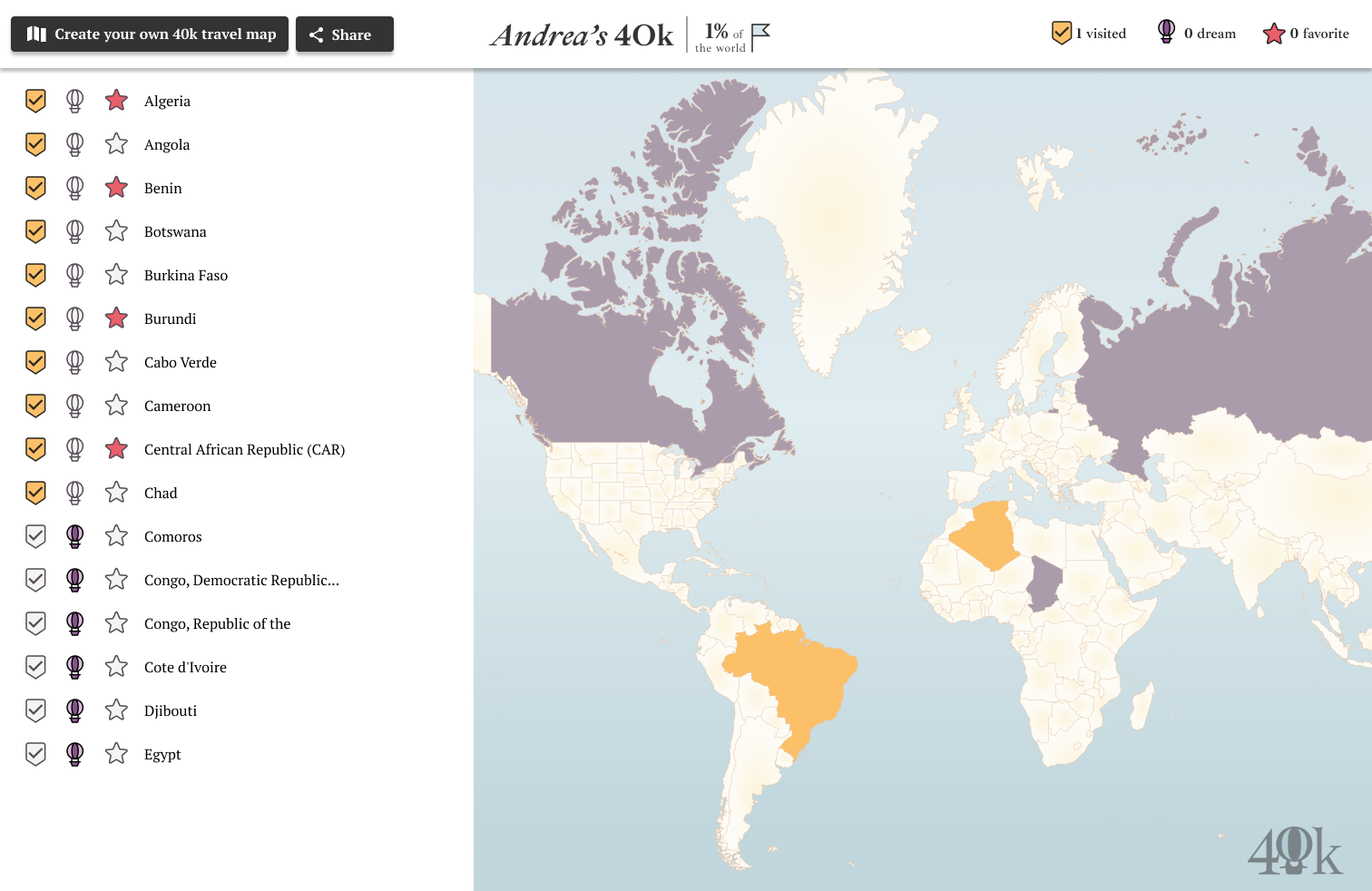The height and width of the screenshot is (891, 1372).
Task: Toggle visited checkmark for Burkina Faso
Action: [35, 275]
